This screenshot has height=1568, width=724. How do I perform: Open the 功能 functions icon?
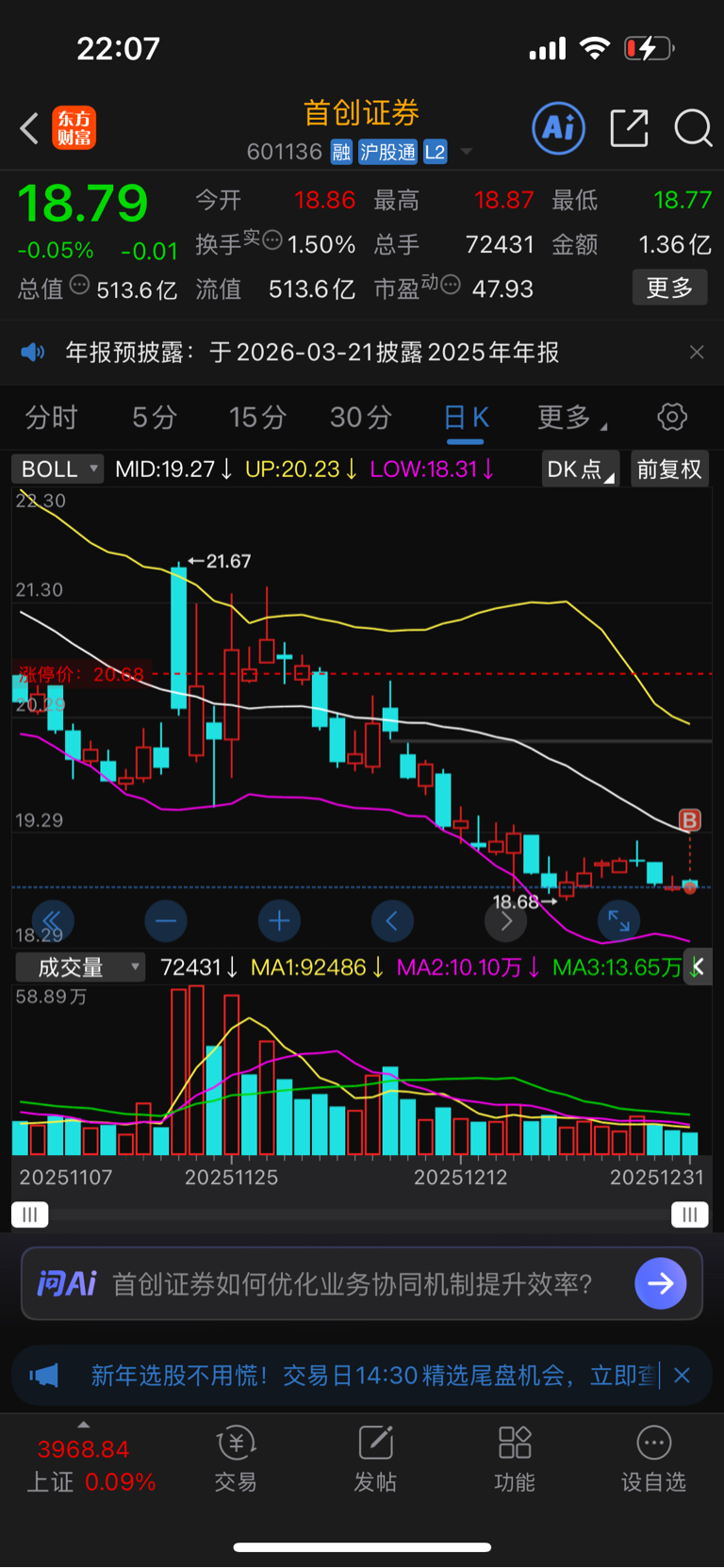pyautogui.click(x=515, y=1460)
